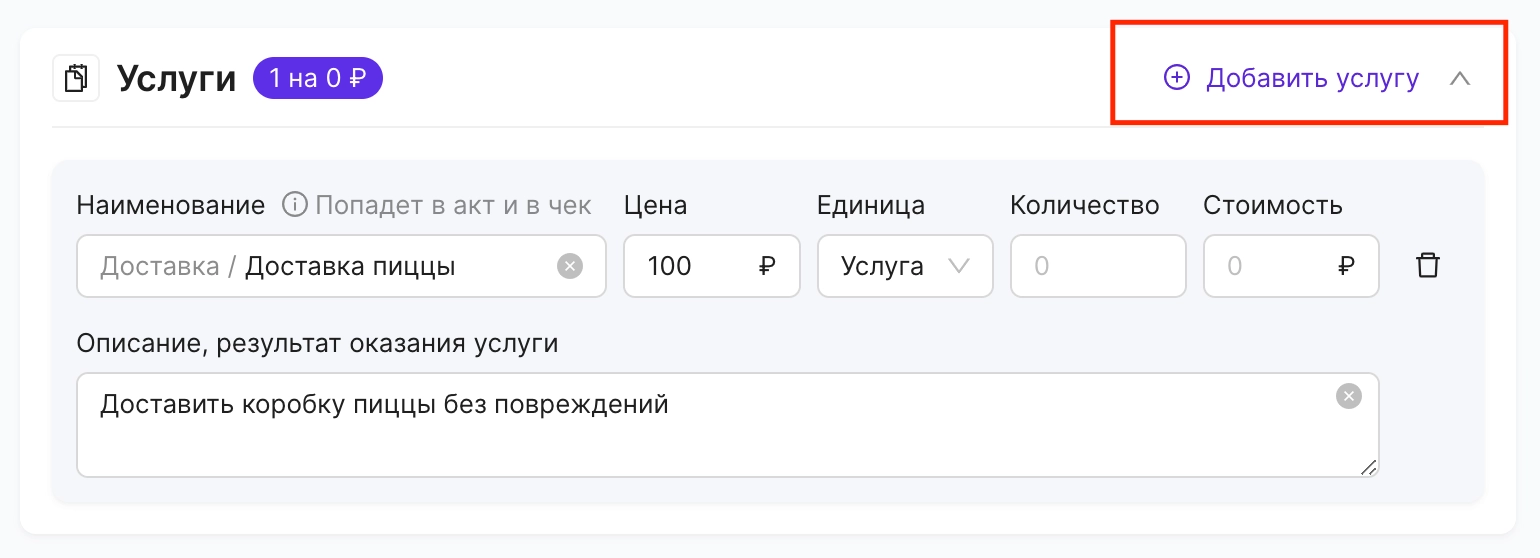Grab the textarea resize handle corner
1540x558 pixels.
[x=1368, y=466]
